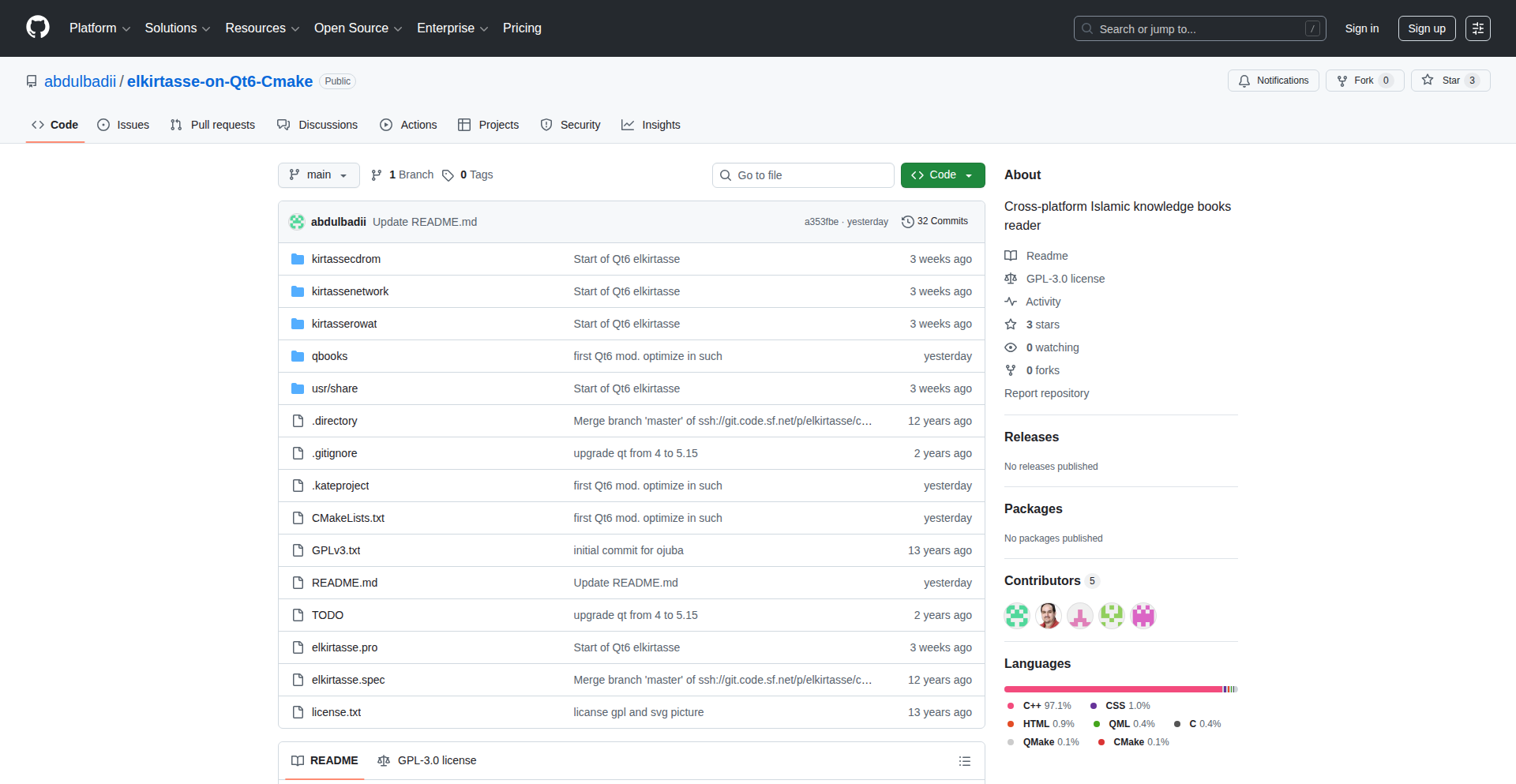
Task: Turn on Notifications for the repository
Action: [x=1273, y=81]
